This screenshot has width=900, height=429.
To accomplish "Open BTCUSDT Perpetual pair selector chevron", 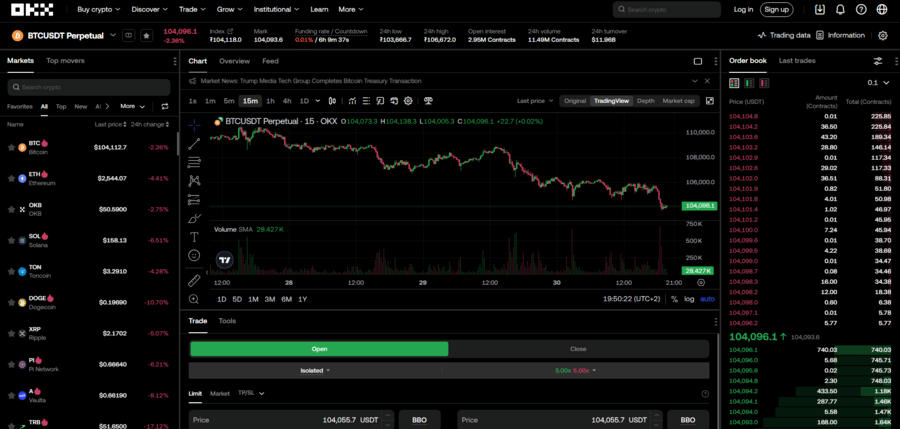I will click(113, 35).
